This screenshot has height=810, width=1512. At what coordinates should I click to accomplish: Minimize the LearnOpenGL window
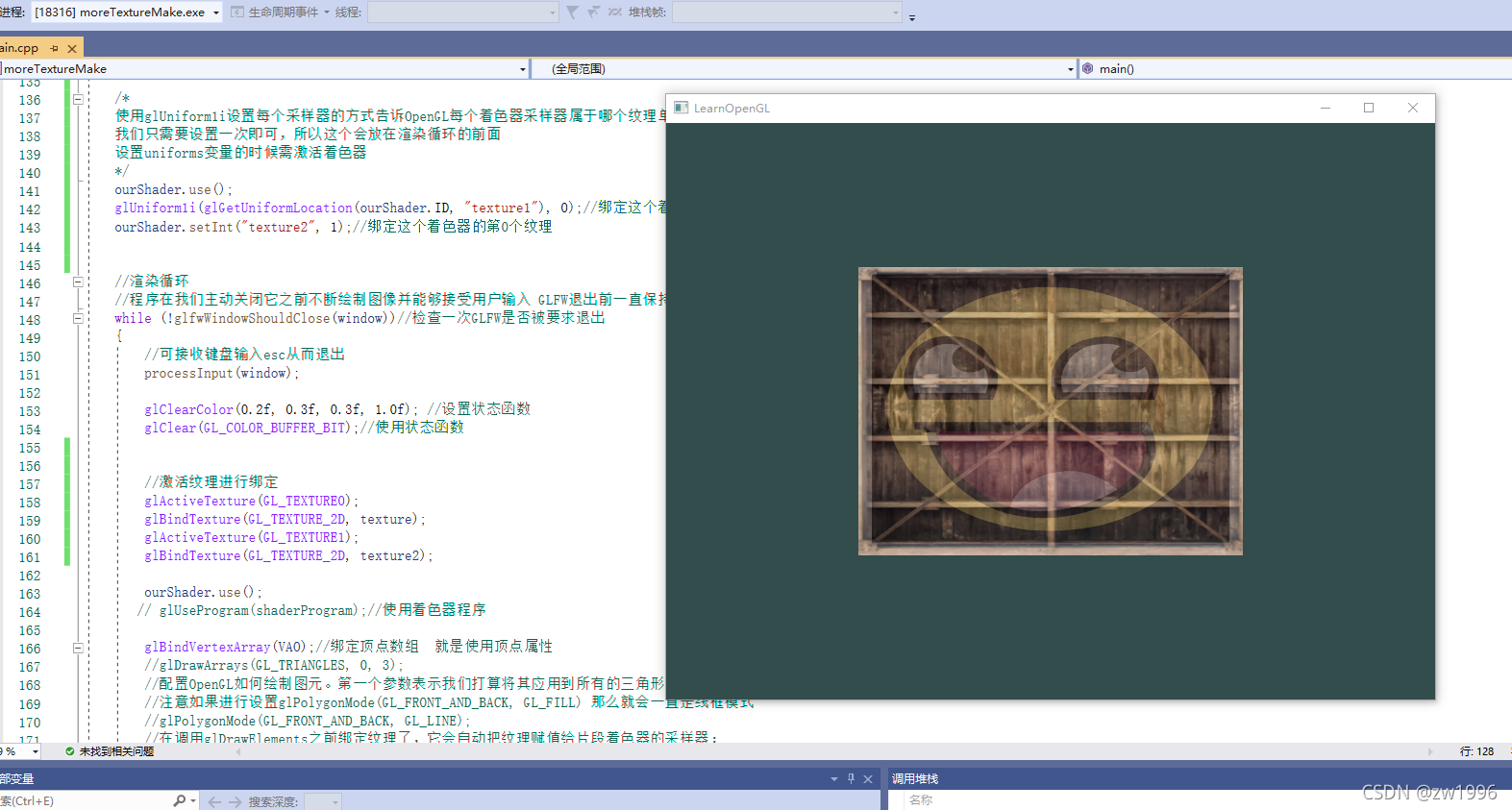coord(1326,108)
